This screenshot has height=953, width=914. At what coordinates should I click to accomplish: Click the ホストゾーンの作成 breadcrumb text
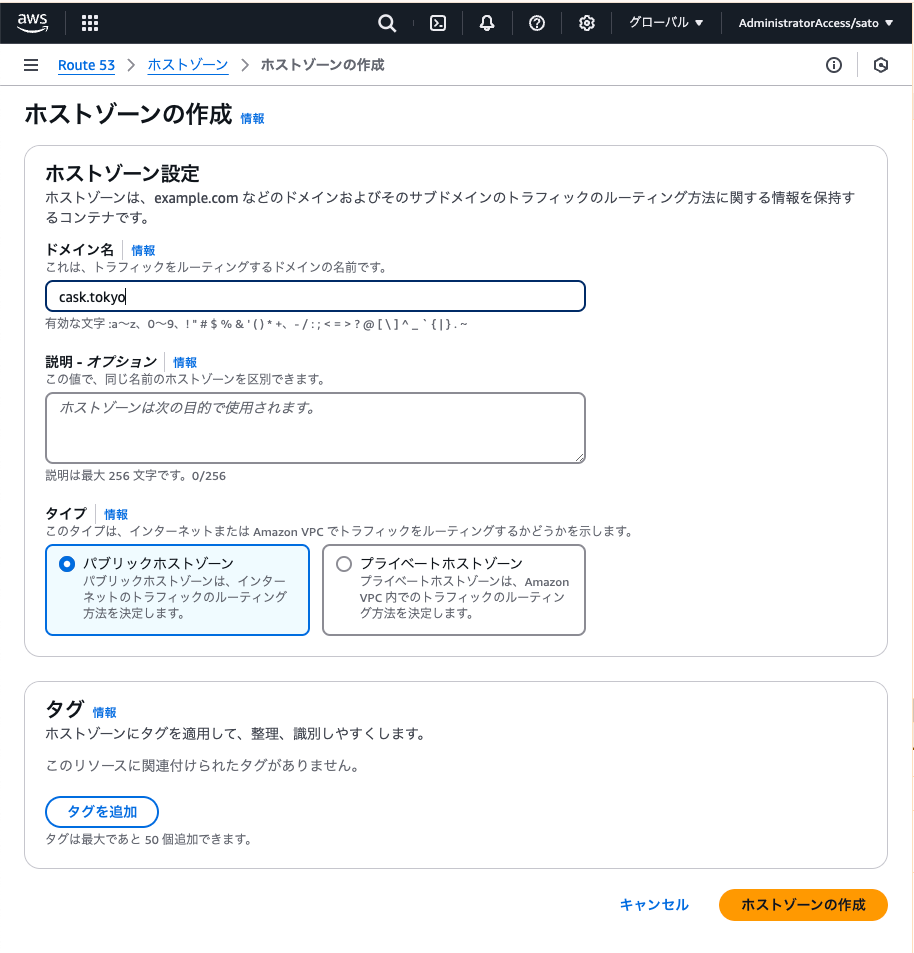coord(323,65)
